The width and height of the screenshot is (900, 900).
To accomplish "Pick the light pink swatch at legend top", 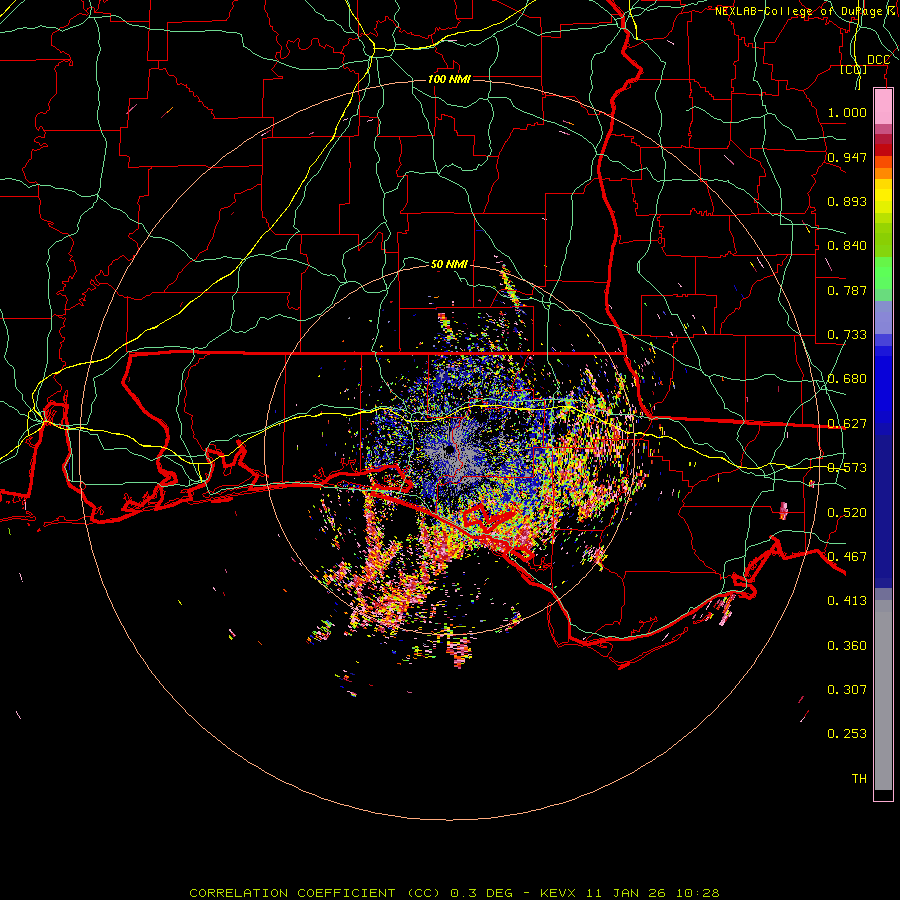I will click(883, 107).
